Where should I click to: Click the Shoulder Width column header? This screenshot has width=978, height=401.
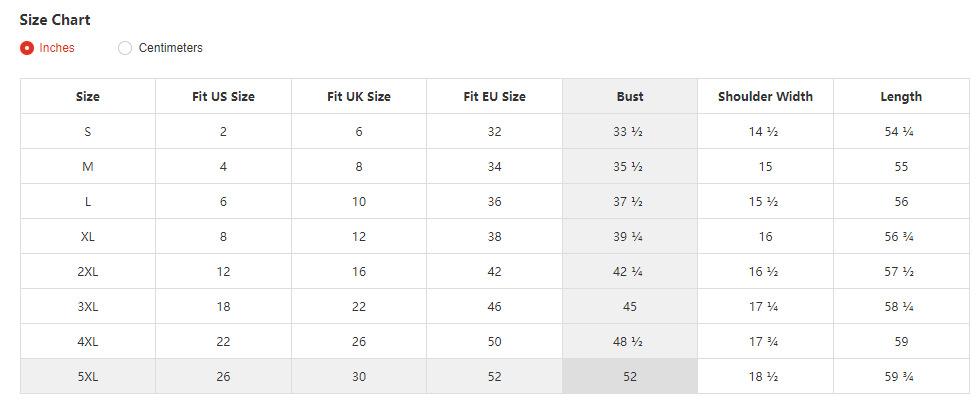pos(765,97)
